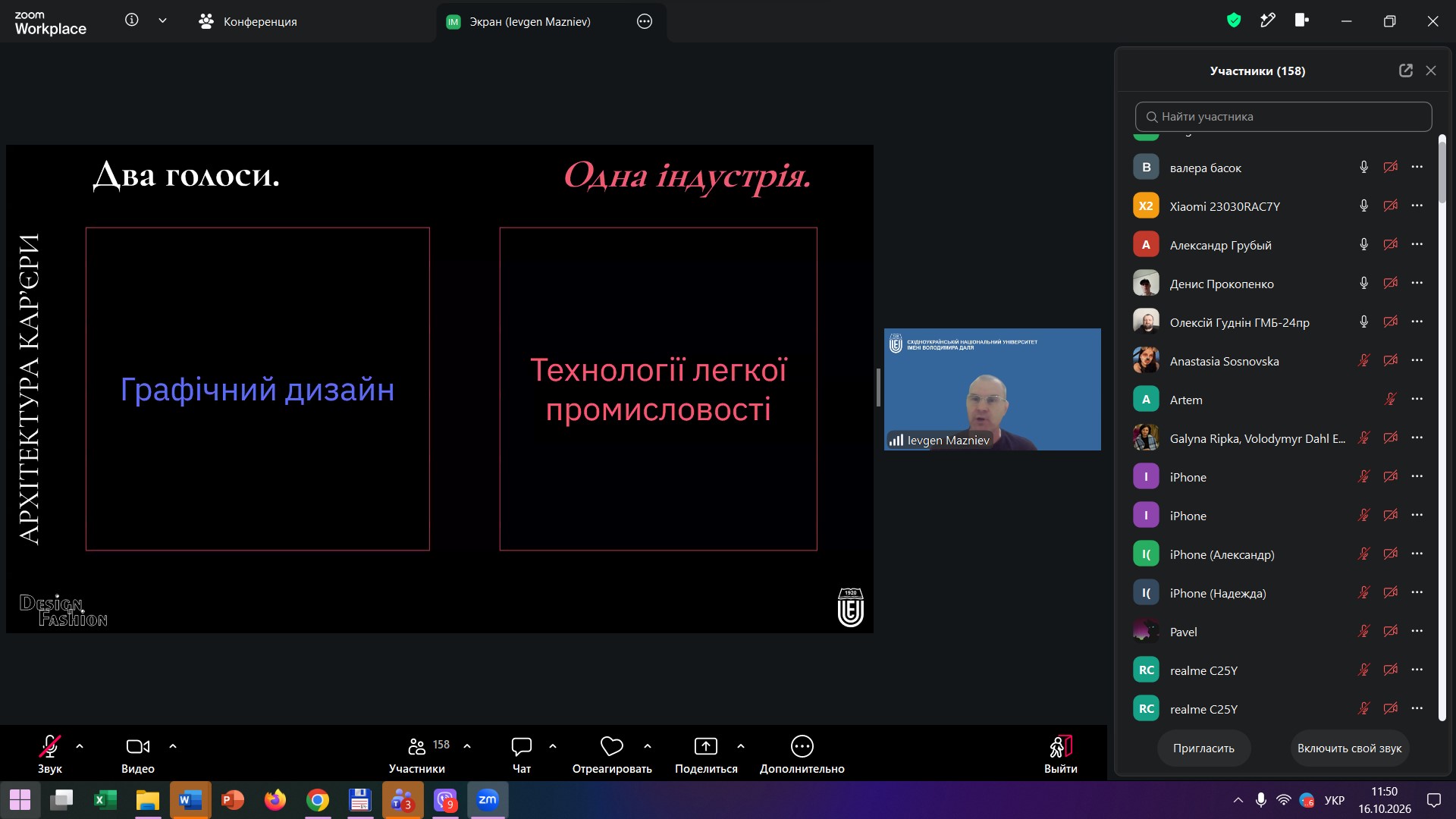The height and width of the screenshot is (819, 1456).
Task: Turn on camera with Видео
Action: [138, 754]
